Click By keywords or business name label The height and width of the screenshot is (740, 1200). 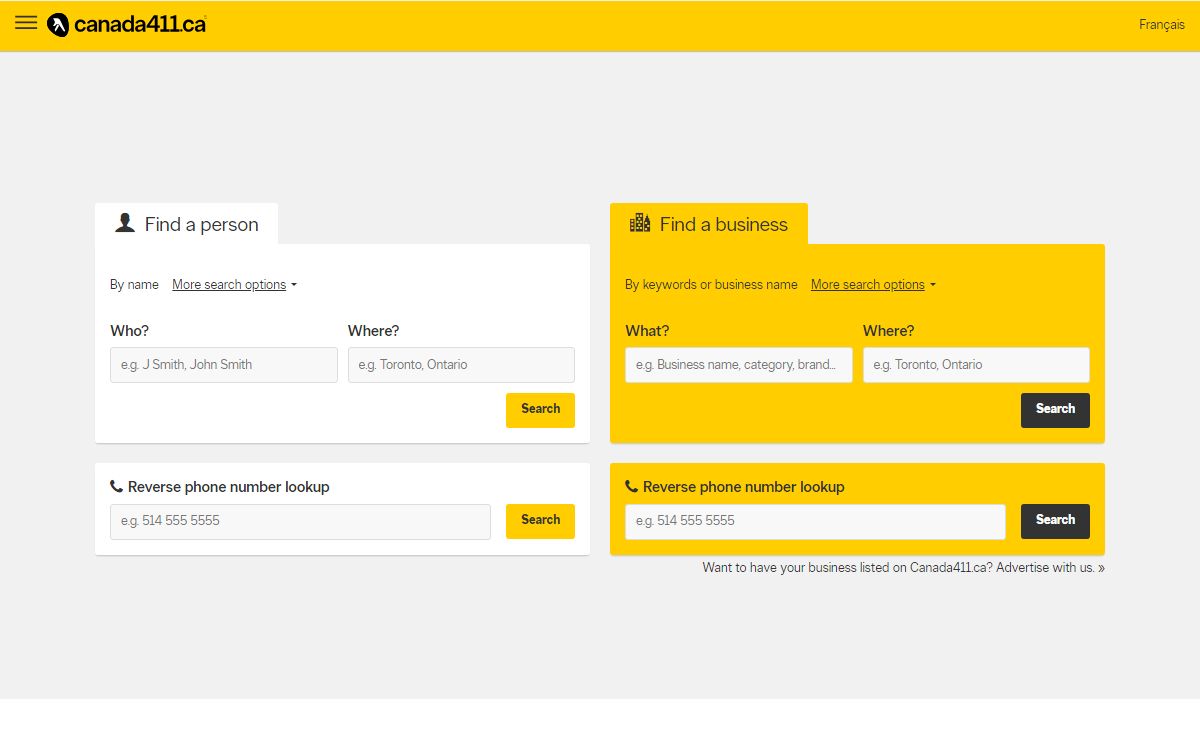(711, 285)
